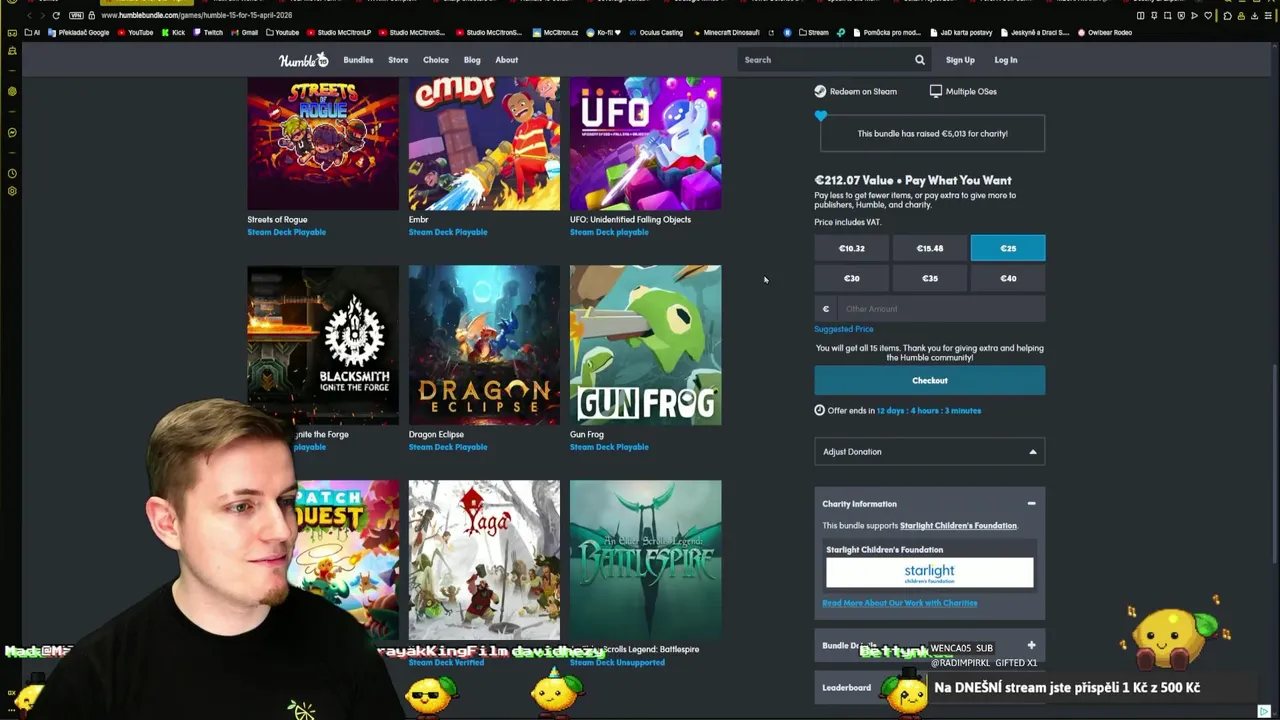This screenshot has width=1280, height=720.
Task: Select the €30 price tier
Action: [x=852, y=278]
